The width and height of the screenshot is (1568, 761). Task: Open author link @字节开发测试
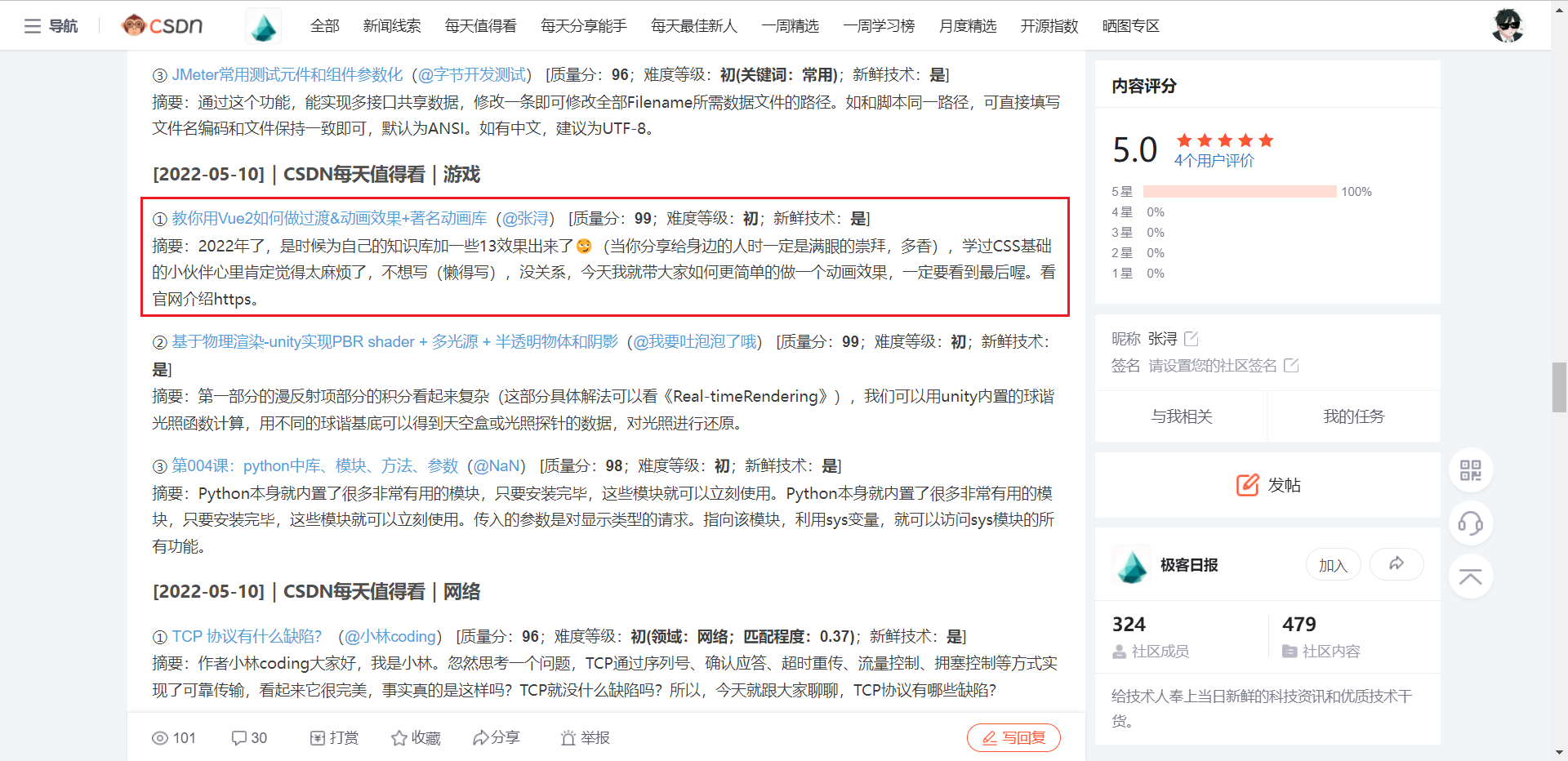pos(471,75)
